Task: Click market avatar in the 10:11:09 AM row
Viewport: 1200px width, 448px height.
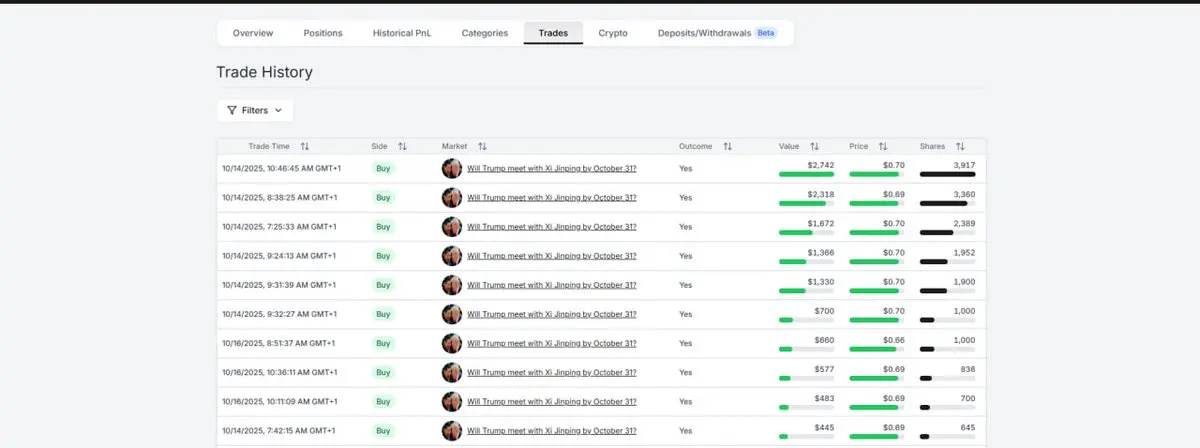Action: coord(452,401)
